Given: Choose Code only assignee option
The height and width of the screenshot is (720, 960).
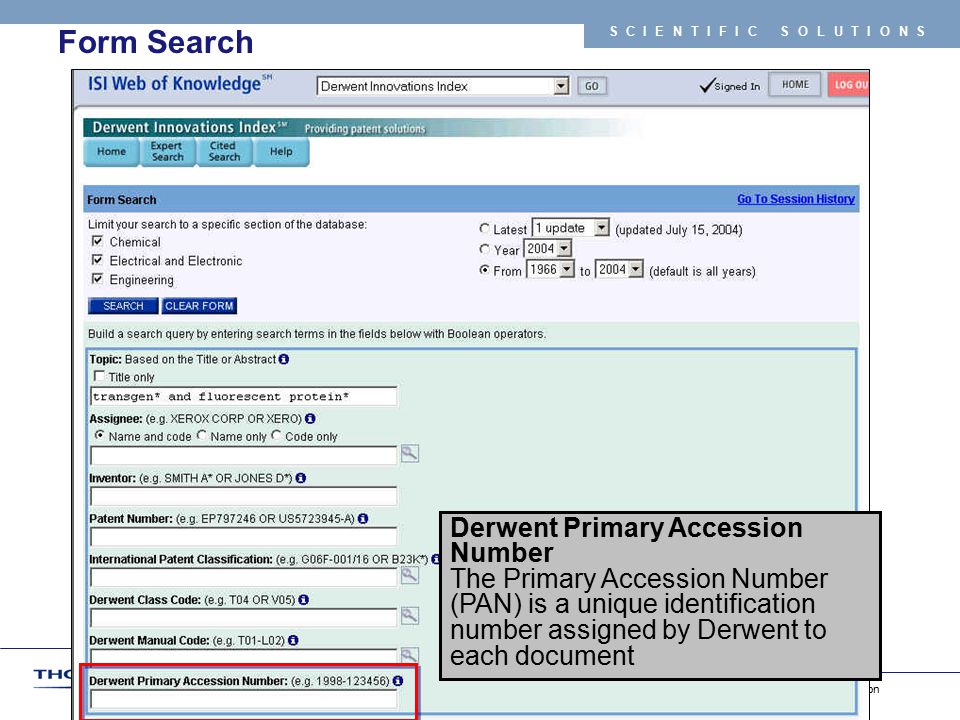Looking at the screenshot, I should coord(276,435).
